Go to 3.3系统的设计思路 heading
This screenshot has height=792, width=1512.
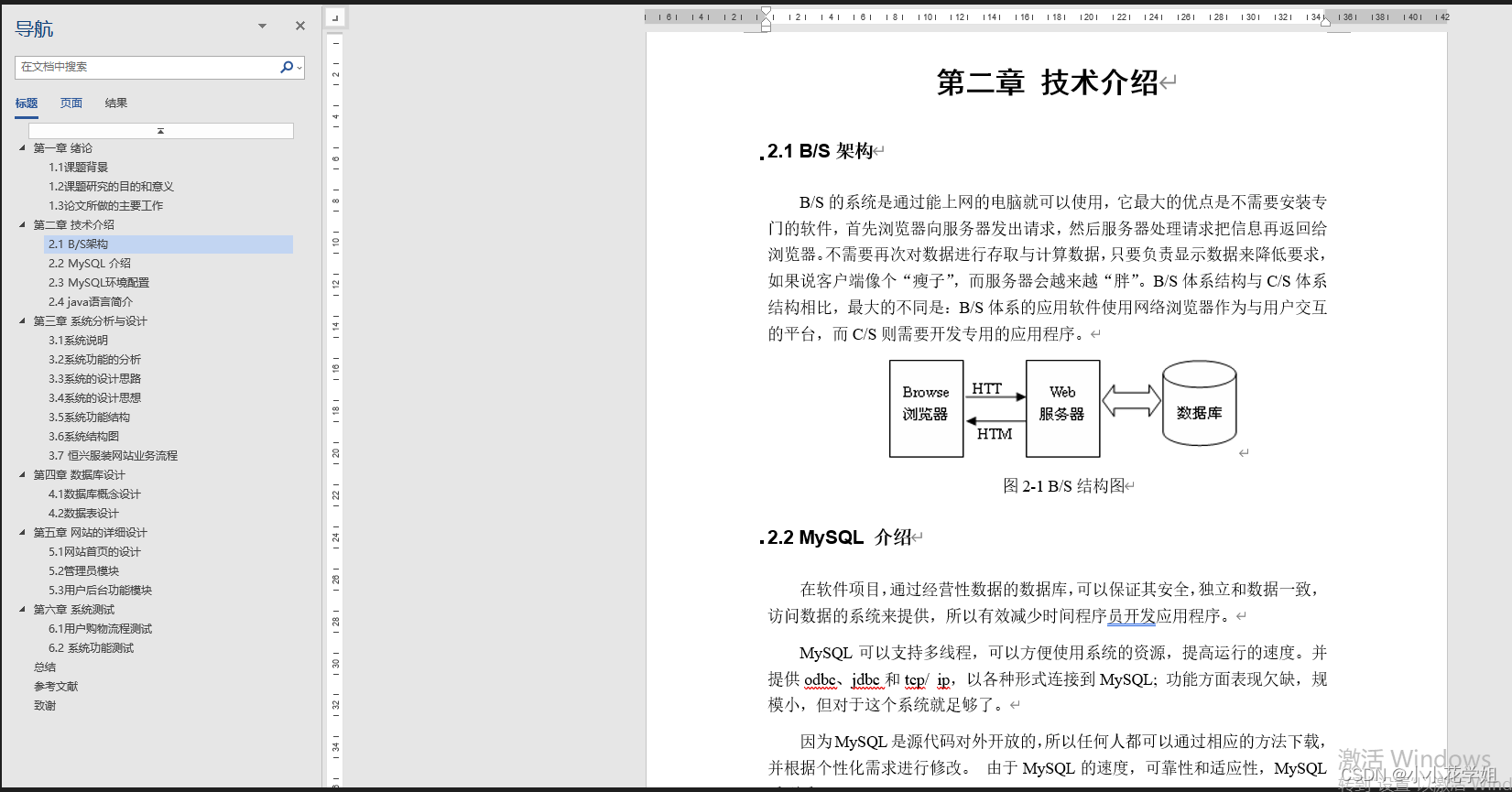(95, 379)
